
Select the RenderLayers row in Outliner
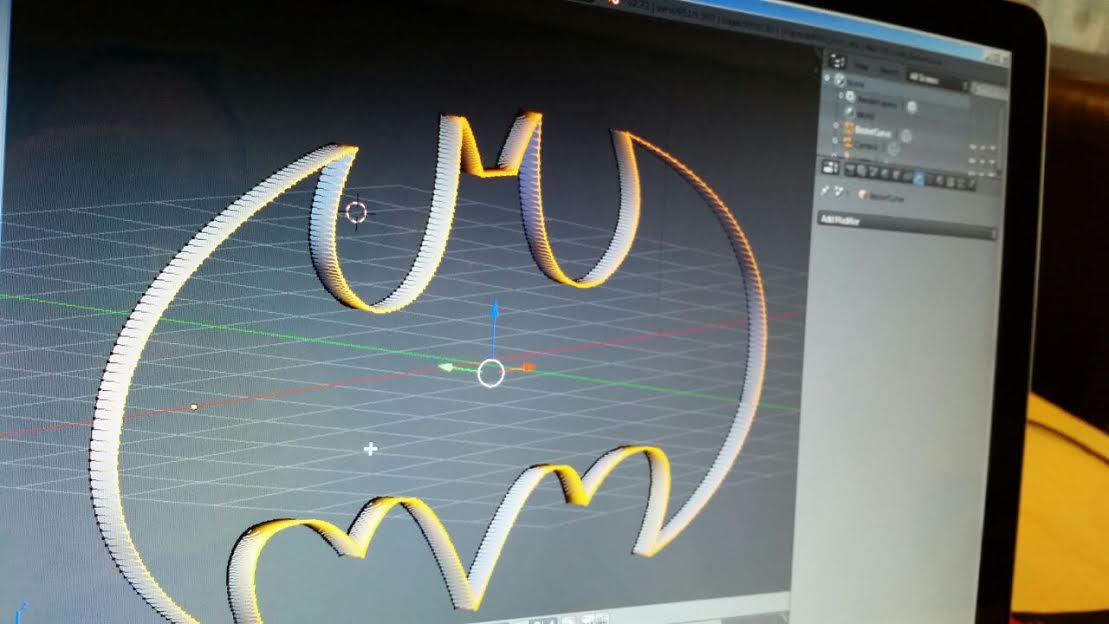pyautogui.click(x=877, y=102)
